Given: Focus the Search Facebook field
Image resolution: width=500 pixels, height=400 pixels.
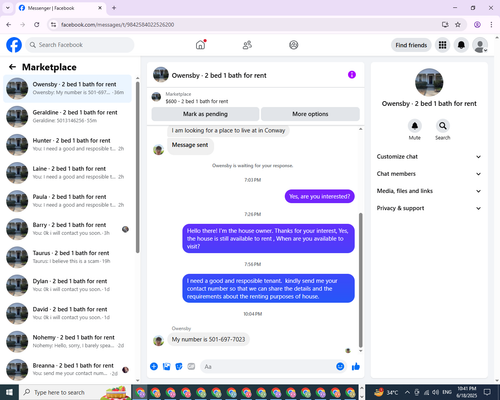Looking at the screenshot, I should (80, 45).
